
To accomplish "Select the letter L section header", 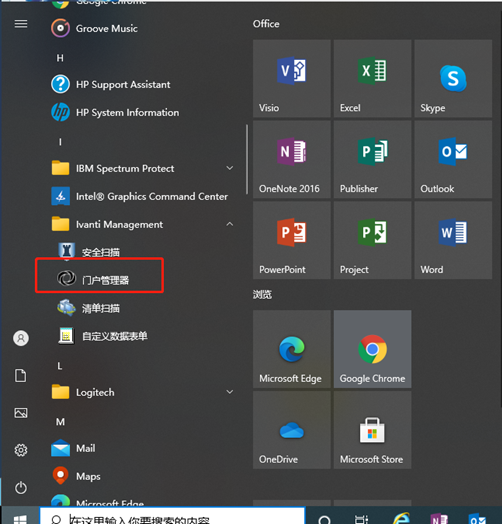I will point(60,366).
